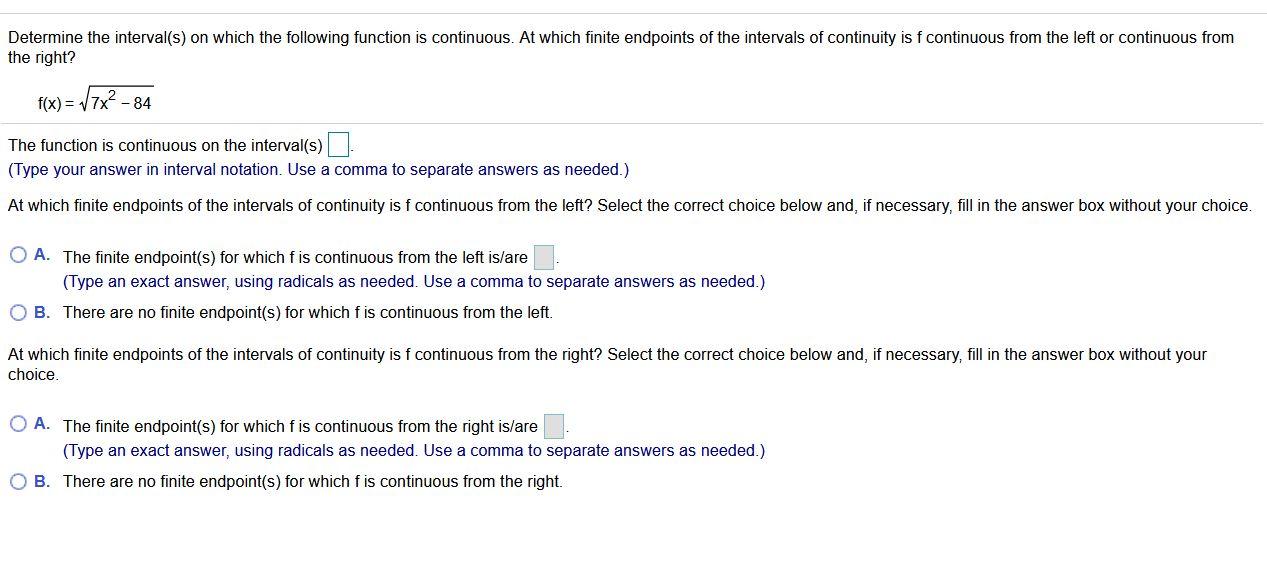The image size is (1267, 580).
Task: Select radio button A for right-continuity question
Action: (18, 424)
